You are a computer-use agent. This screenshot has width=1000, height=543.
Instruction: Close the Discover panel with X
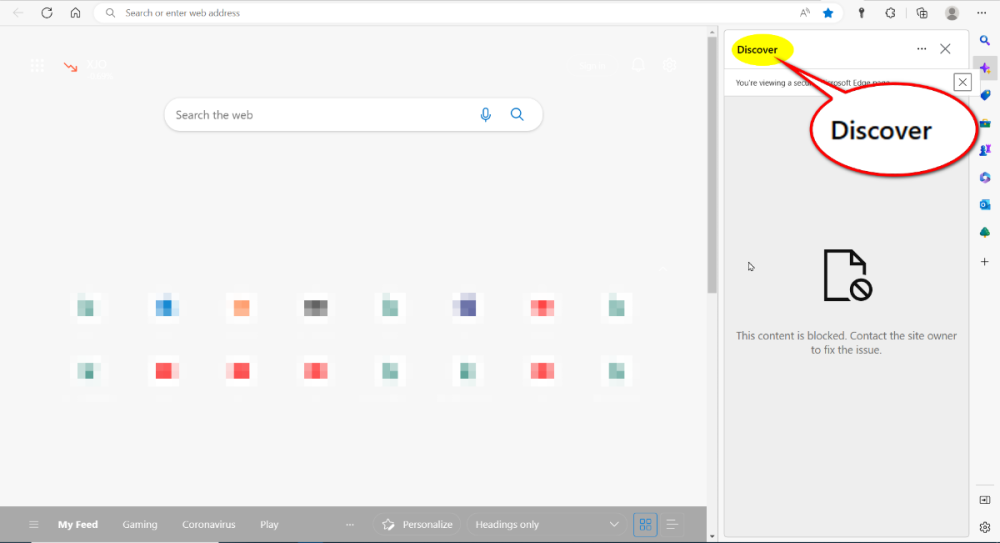pyautogui.click(x=945, y=49)
